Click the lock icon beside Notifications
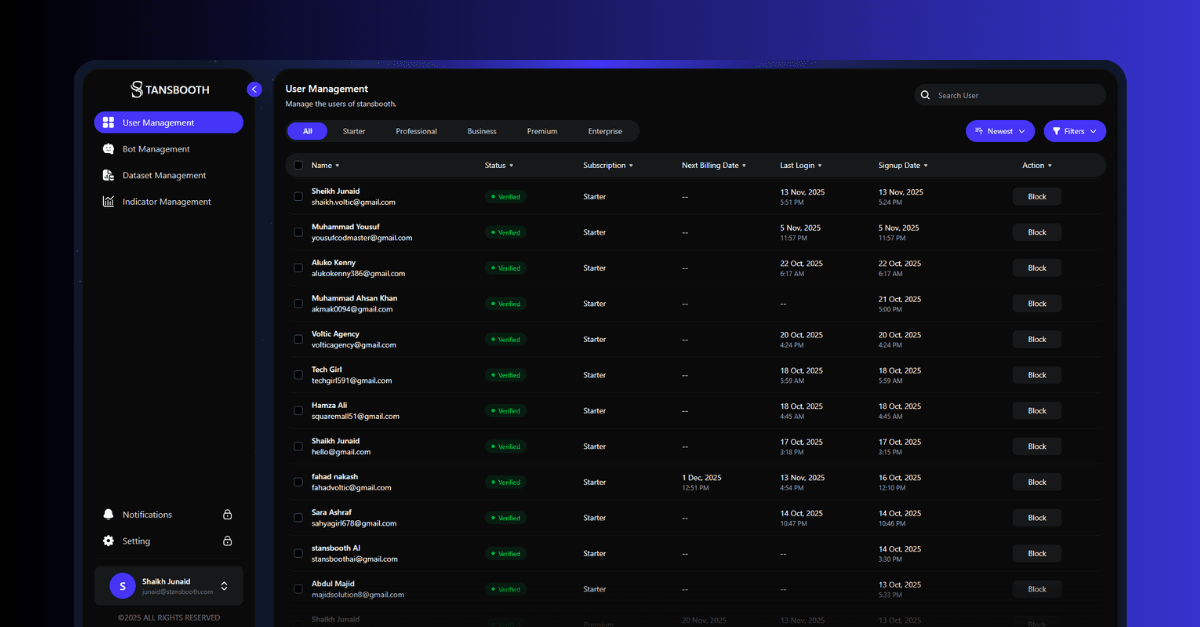Viewport: 1200px width, 627px height. [x=227, y=514]
